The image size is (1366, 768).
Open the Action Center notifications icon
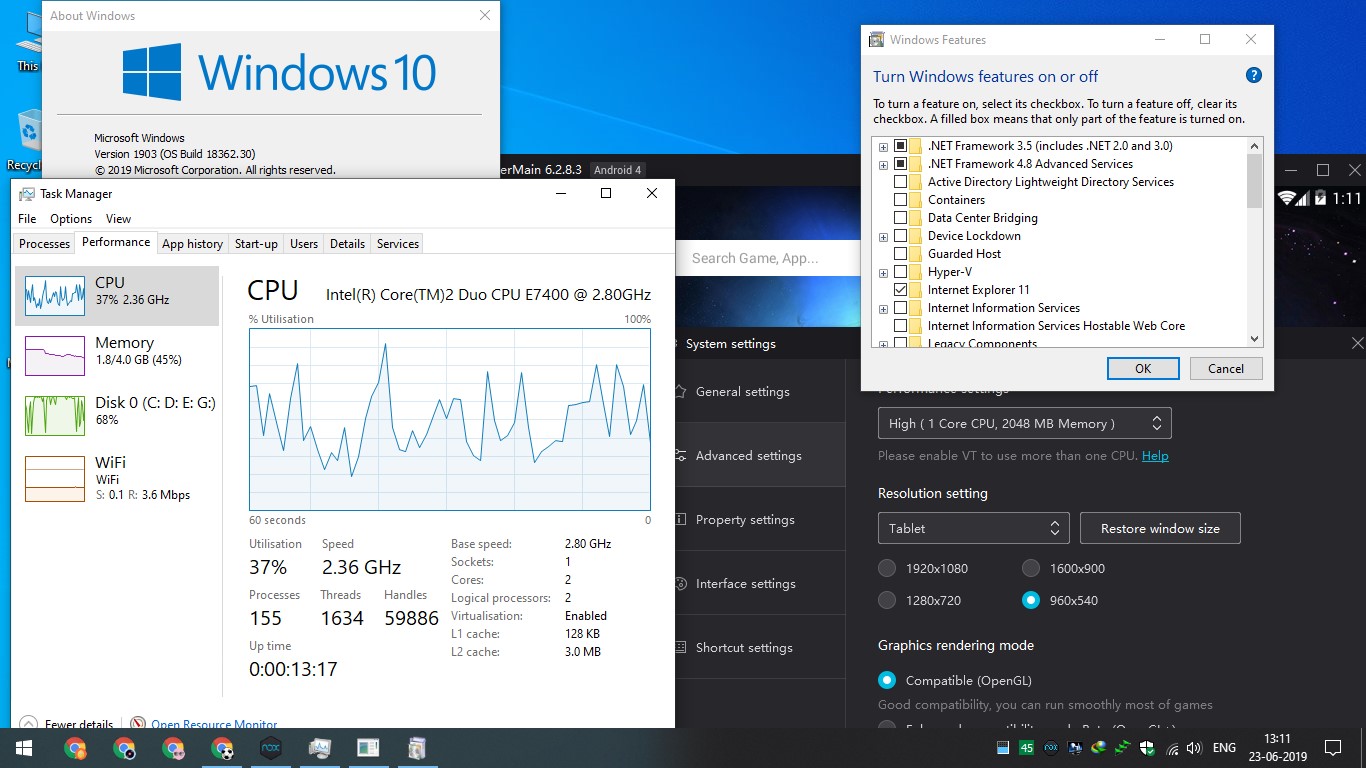1332,748
